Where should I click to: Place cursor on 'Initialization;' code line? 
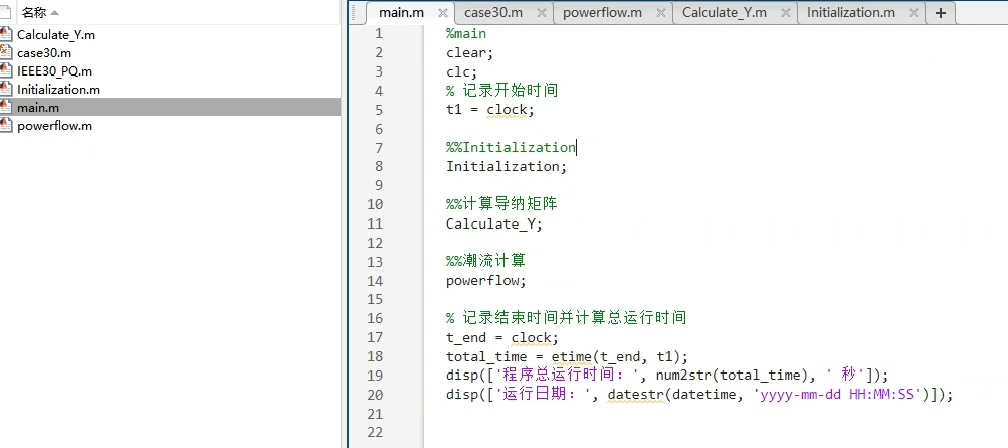coord(507,166)
